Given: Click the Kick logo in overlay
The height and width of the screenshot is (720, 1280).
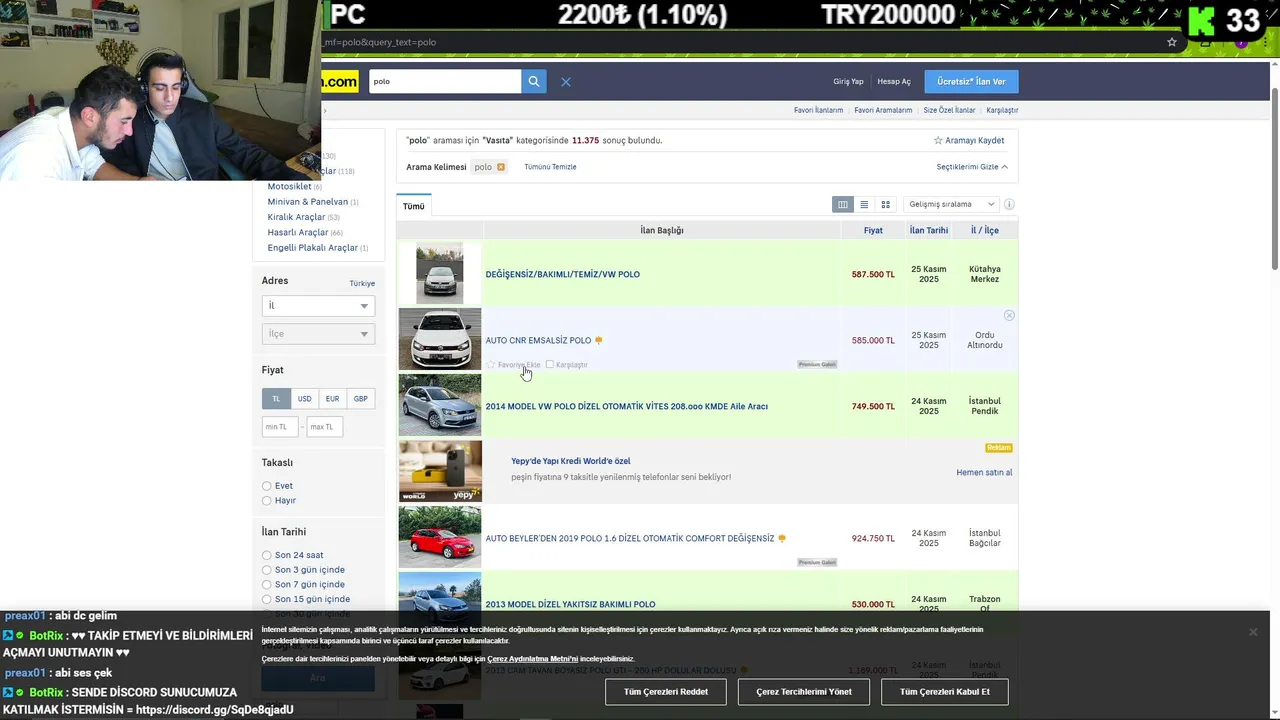Looking at the screenshot, I should pos(1201,21).
